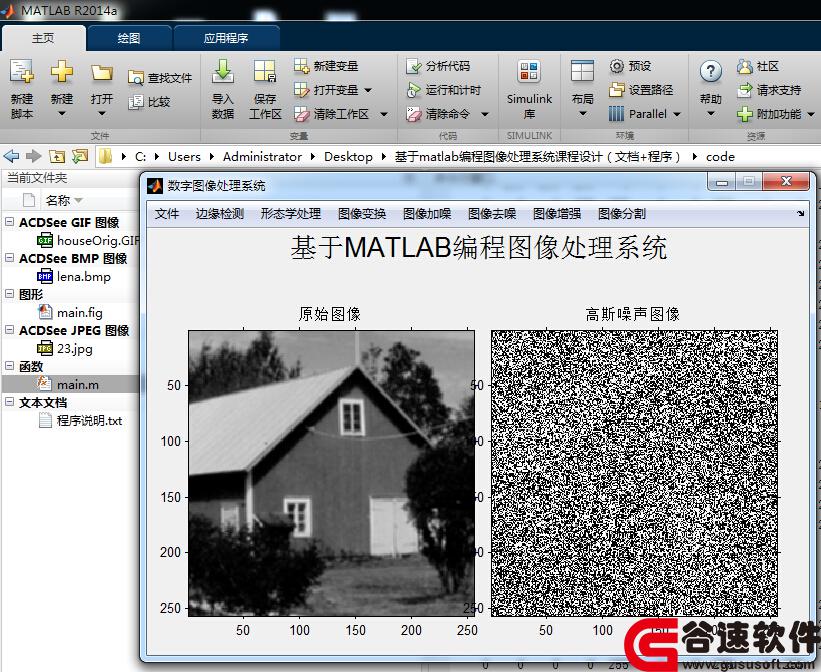Open the 形态学处理 menu
This screenshot has height=672, width=821.
coord(291,214)
